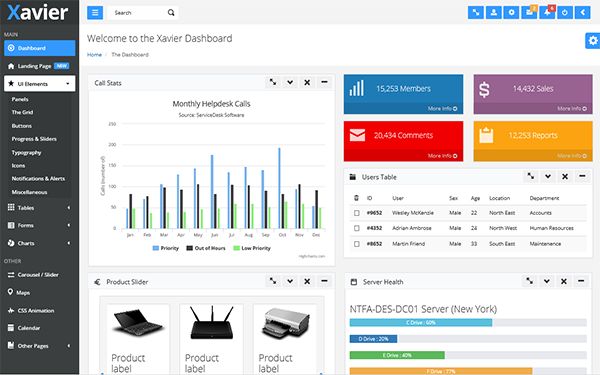
Task: Open the user profile icon in top bar
Action: tap(494, 12)
